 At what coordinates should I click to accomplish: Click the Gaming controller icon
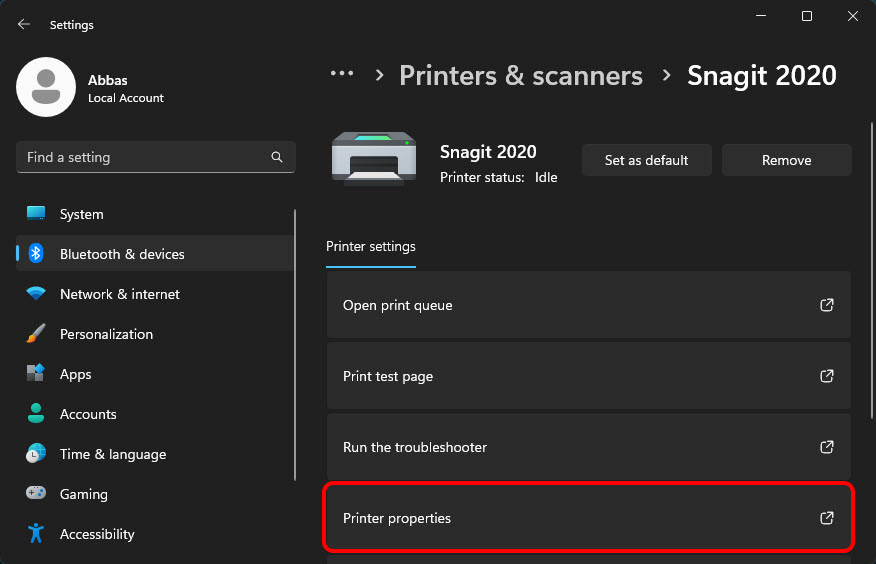pyautogui.click(x=36, y=493)
